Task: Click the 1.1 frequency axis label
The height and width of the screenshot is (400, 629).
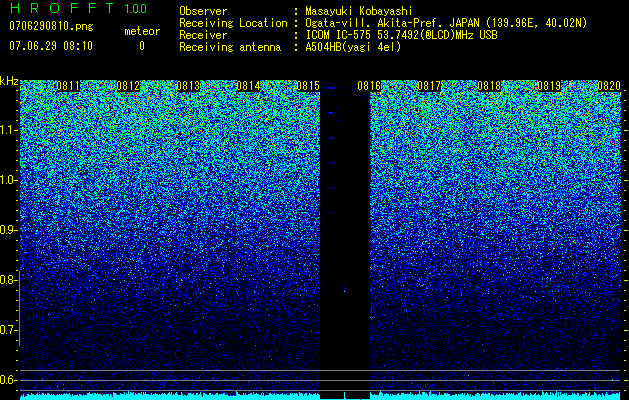Action: (9, 130)
